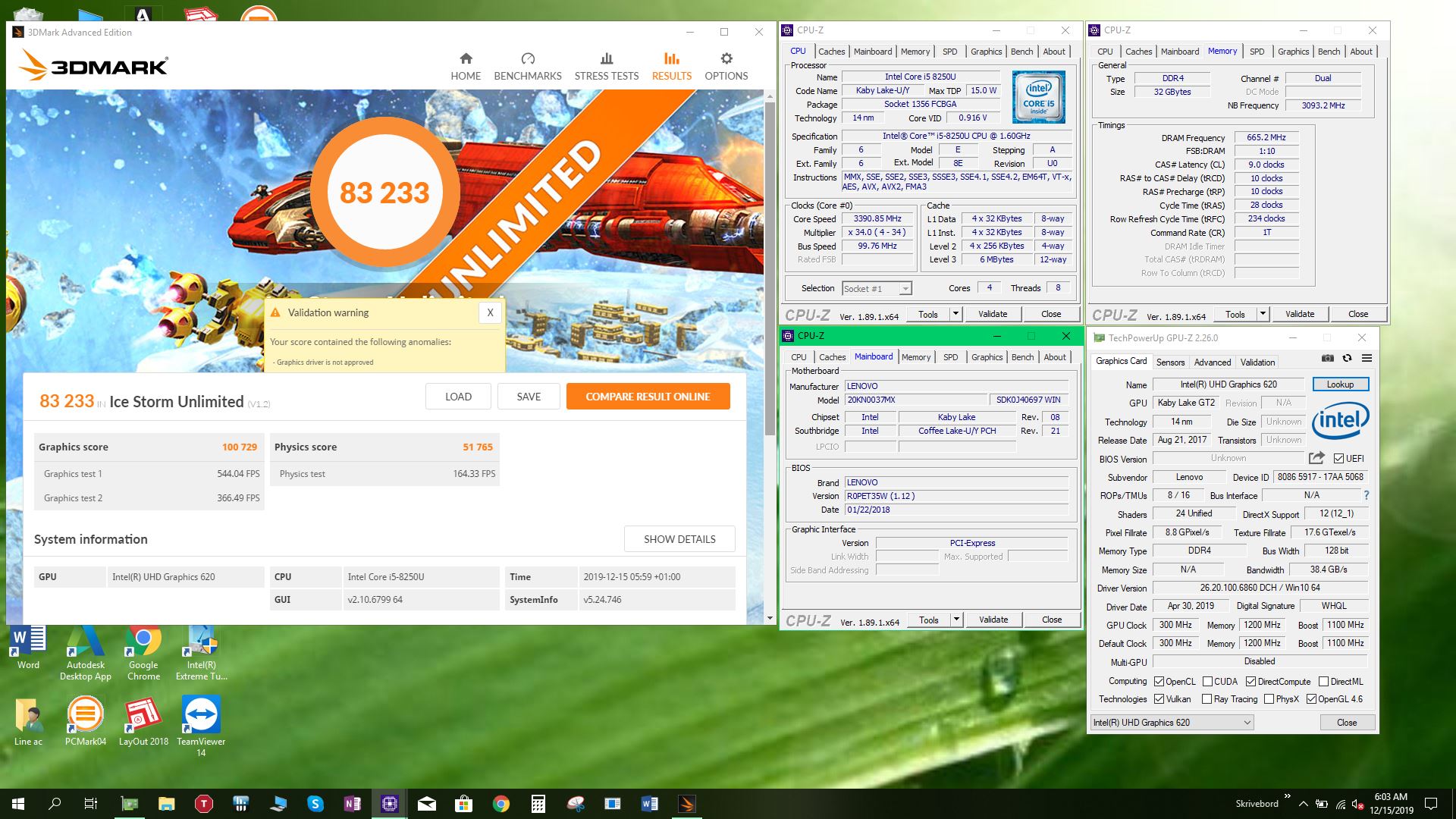Open the GPU selector dropdown in GPU-Z
This screenshot has height=819, width=1456.
click(1172, 723)
